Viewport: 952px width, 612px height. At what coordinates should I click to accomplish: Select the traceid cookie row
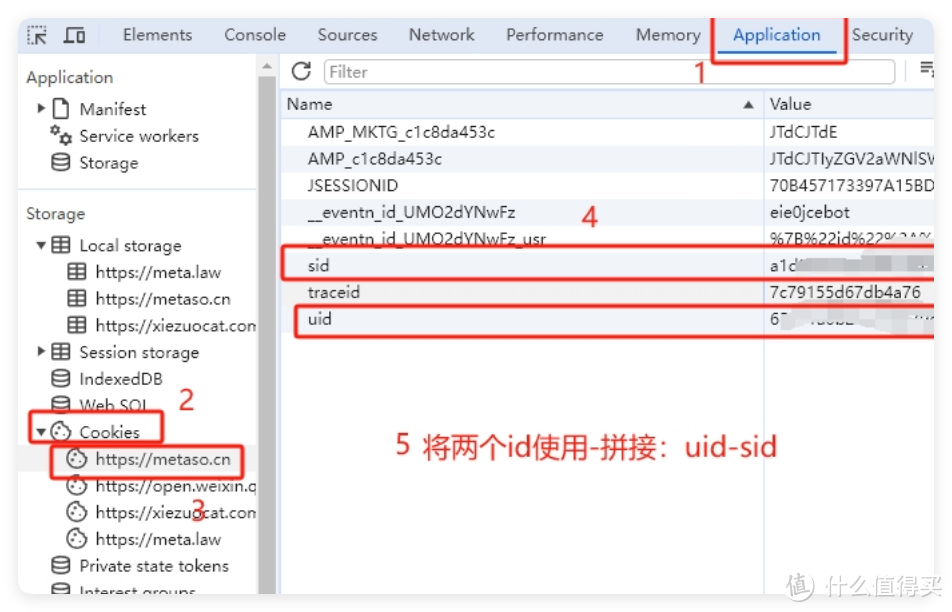pos(607,292)
